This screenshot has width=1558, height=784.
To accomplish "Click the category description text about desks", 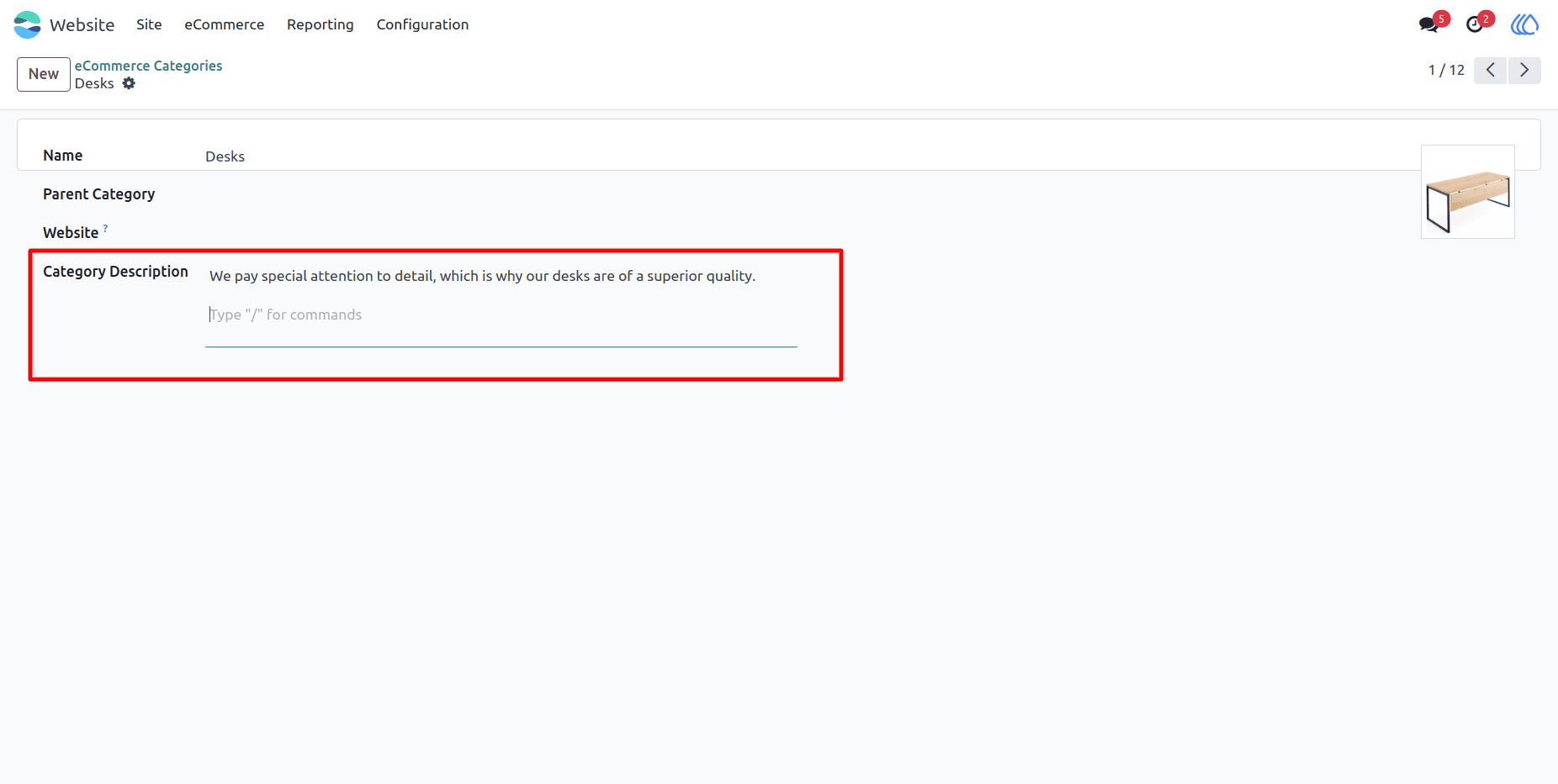I will coord(483,276).
